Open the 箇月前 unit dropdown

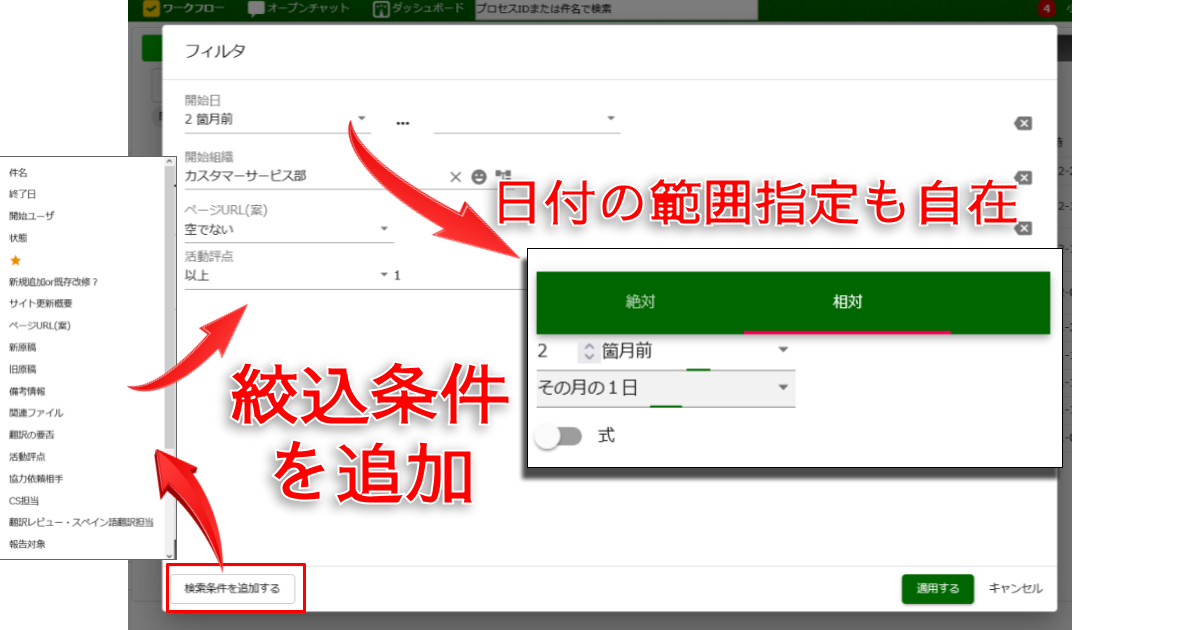tap(783, 351)
